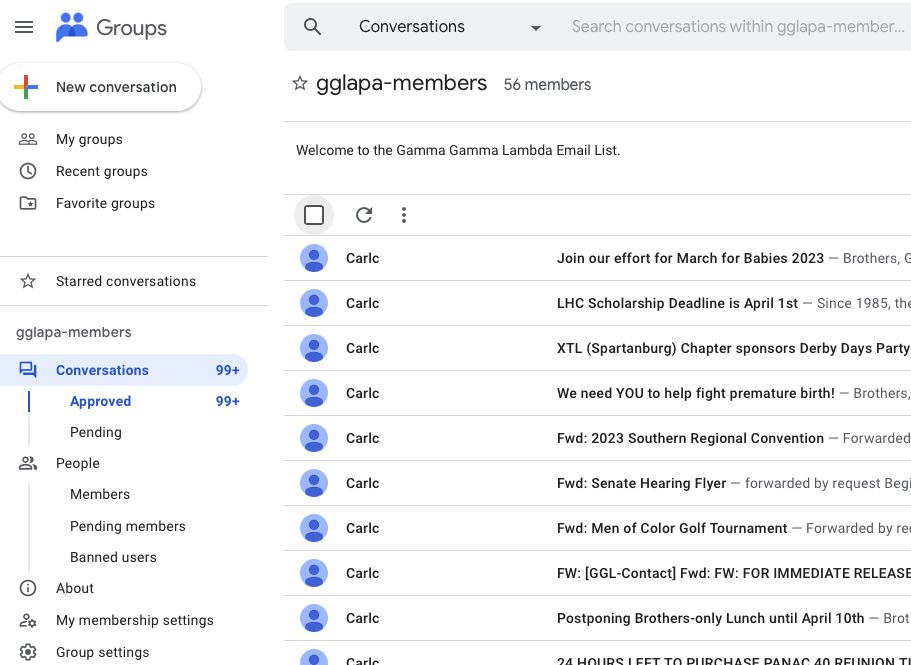The width and height of the screenshot is (911, 665).
Task: Start a New conversation
Action: [100, 88]
